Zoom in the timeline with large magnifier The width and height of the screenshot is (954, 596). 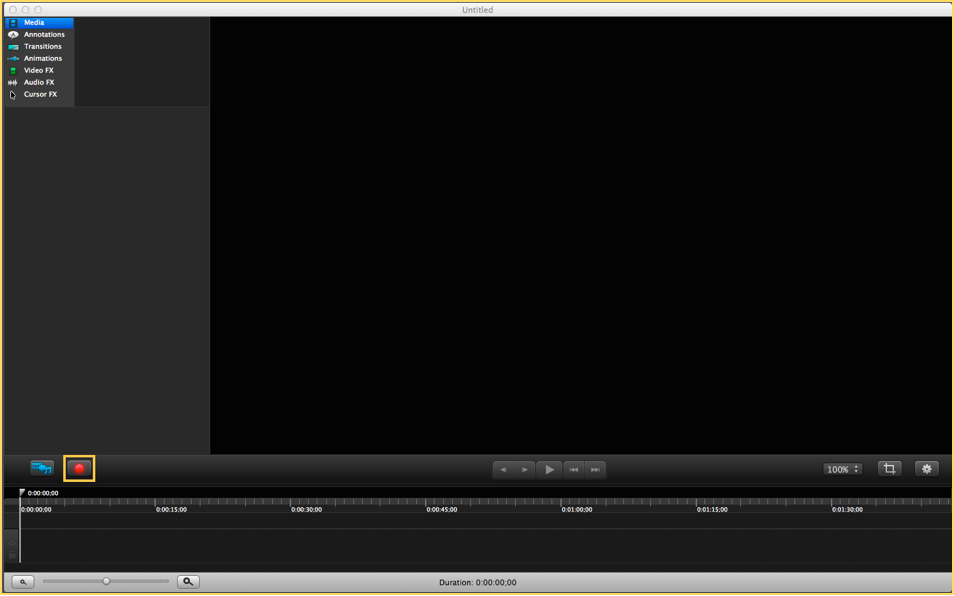point(189,582)
